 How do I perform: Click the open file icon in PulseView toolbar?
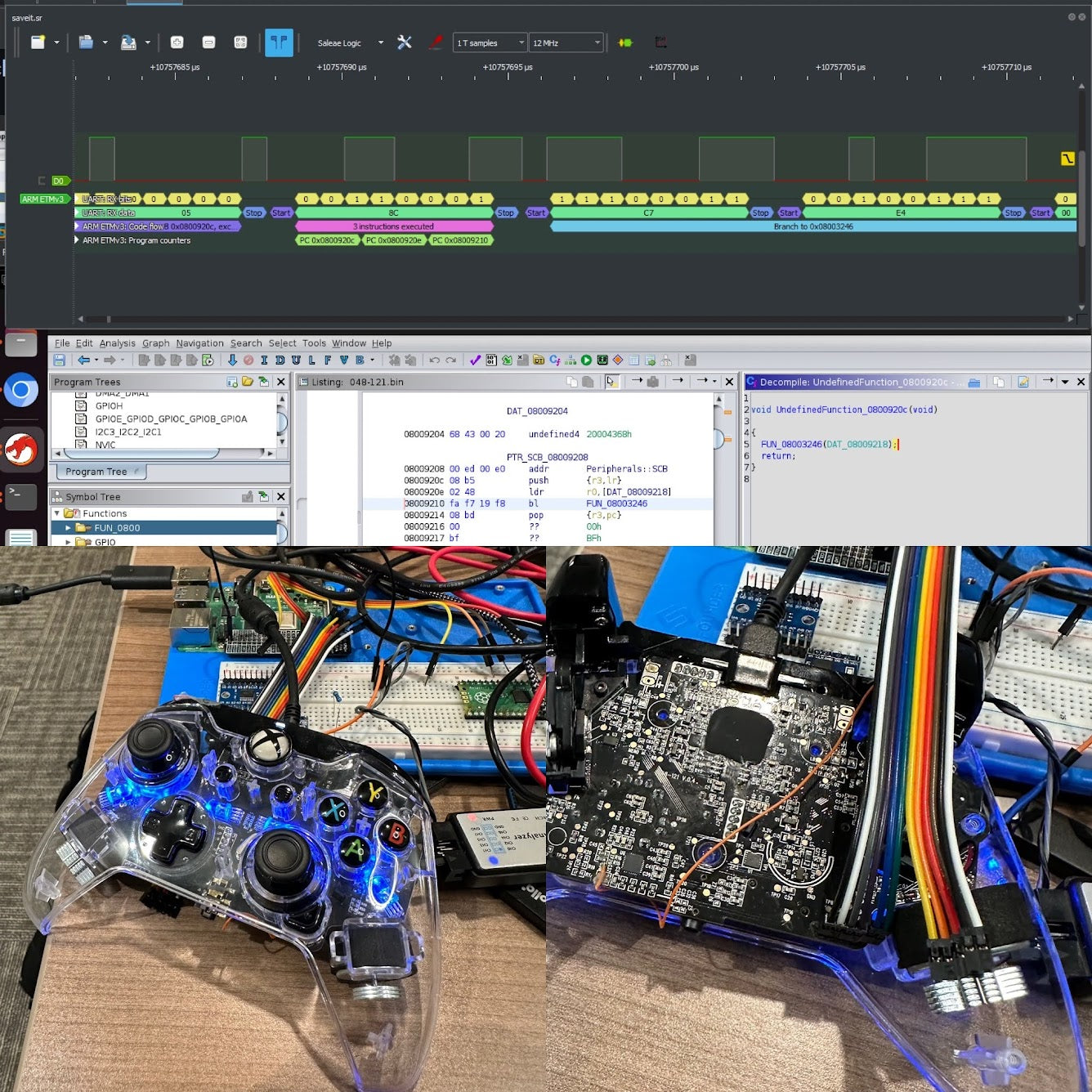(x=86, y=43)
